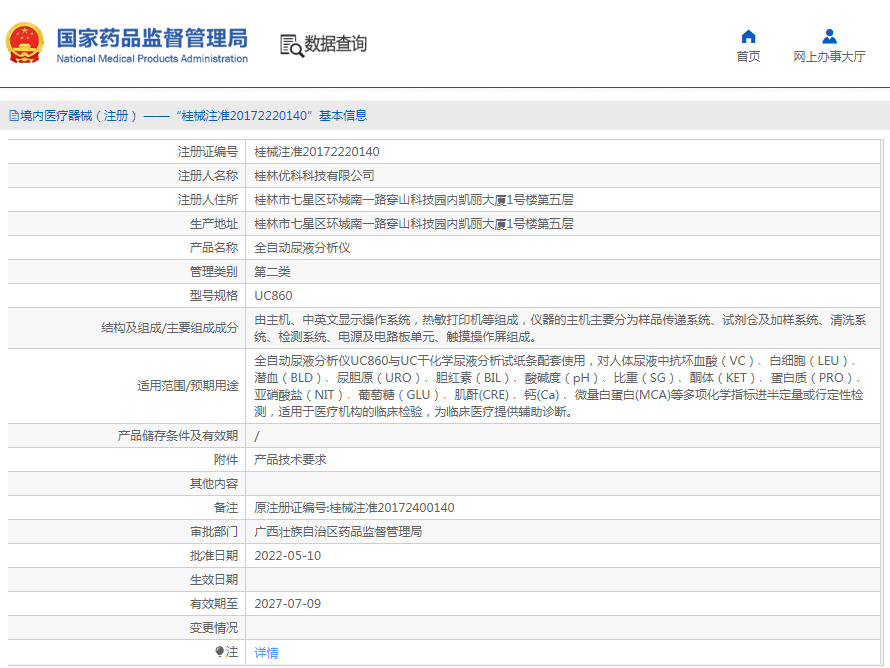Click registration number value 桂械注准20172220140 in table

(x=317, y=152)
